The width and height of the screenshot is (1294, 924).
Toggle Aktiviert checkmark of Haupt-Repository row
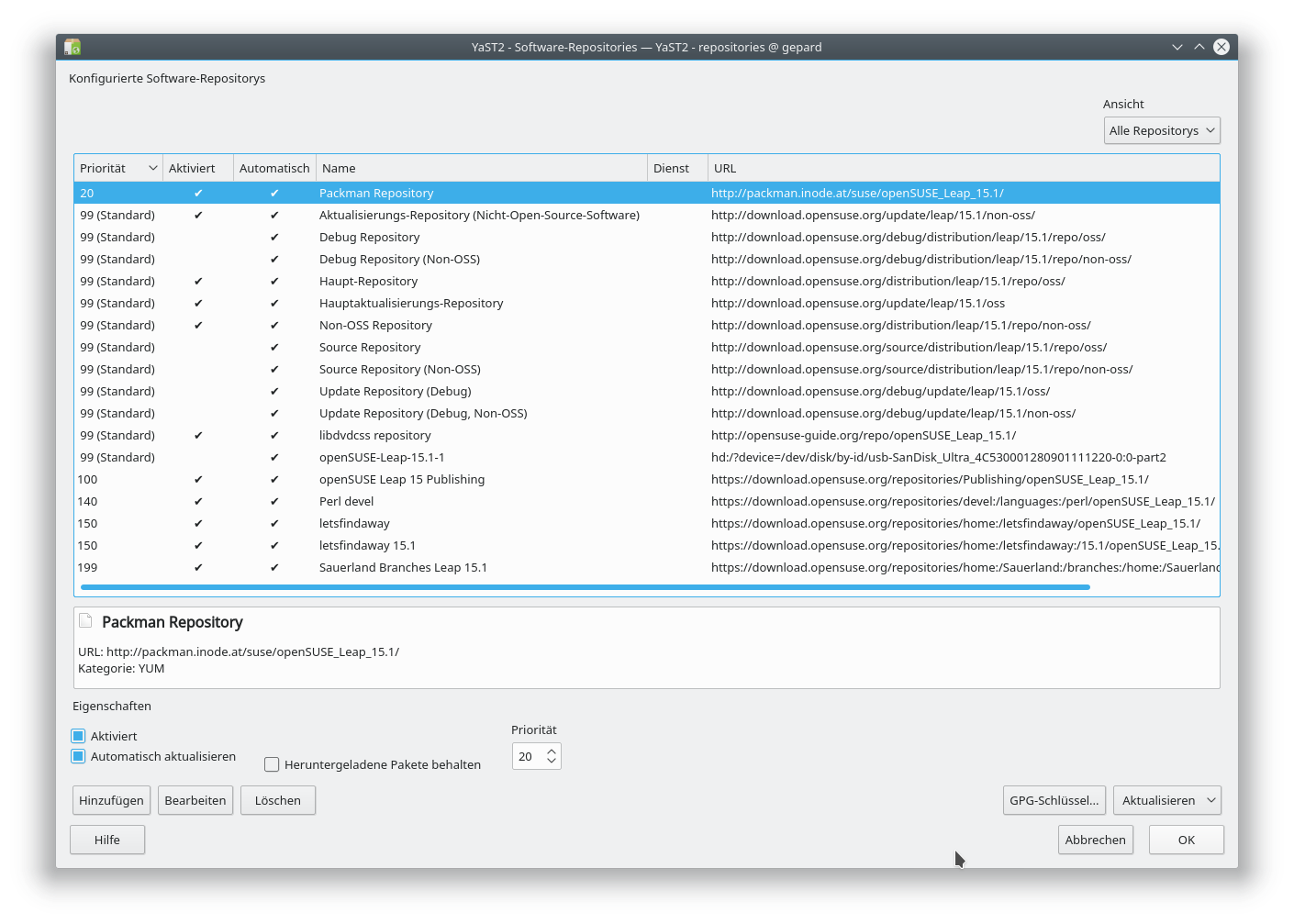point(198,281)
